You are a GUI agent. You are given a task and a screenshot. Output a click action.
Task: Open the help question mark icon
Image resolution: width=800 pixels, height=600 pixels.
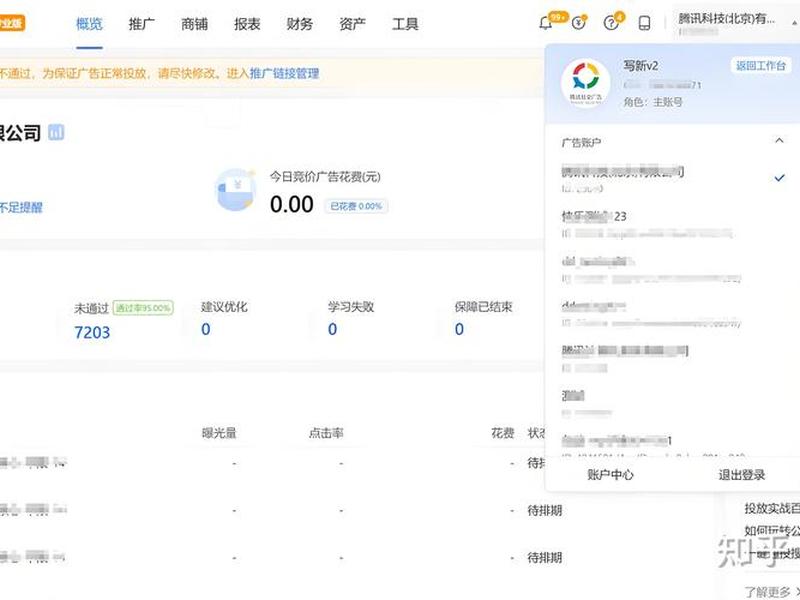(611, 23)
